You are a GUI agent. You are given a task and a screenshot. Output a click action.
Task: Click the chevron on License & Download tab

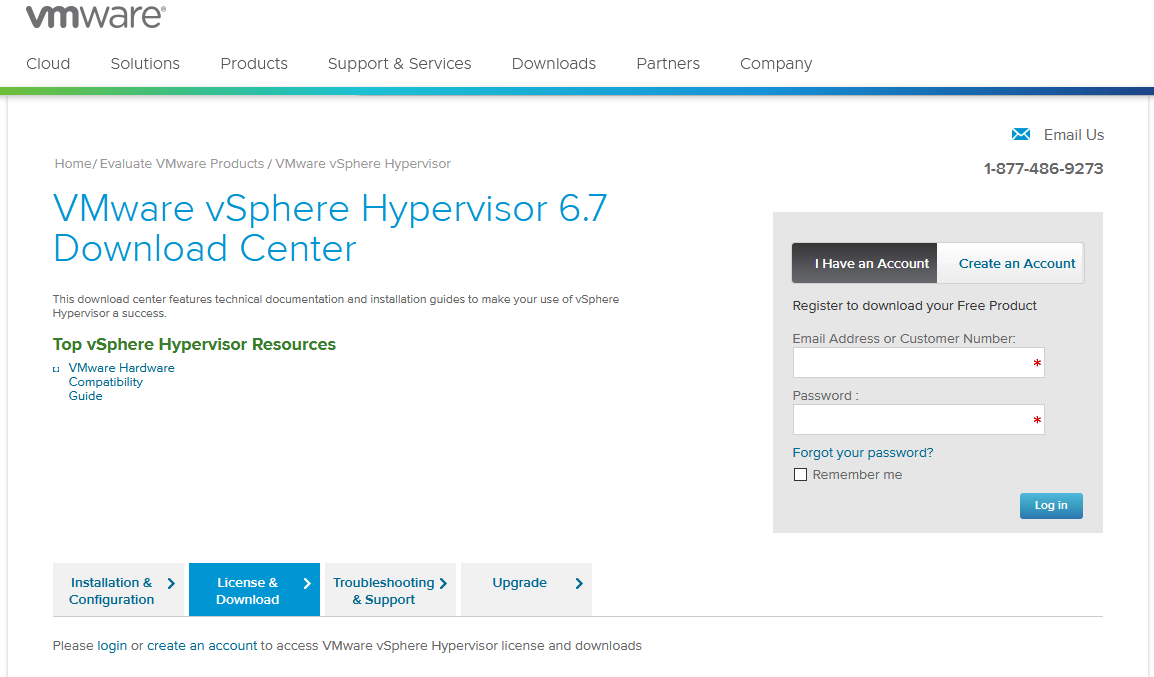pos(307,584)
